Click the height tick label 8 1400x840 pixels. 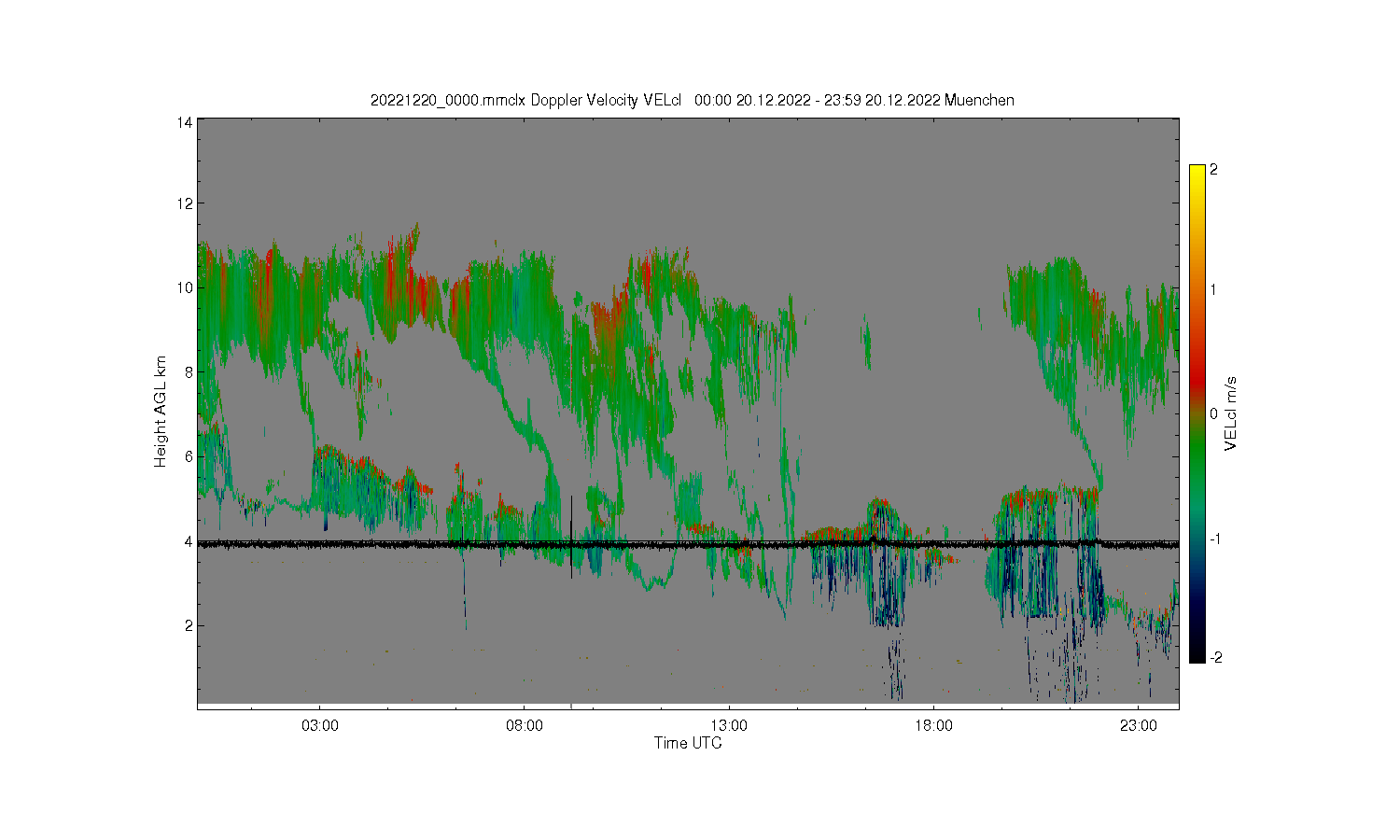click(x=189, y=372)
